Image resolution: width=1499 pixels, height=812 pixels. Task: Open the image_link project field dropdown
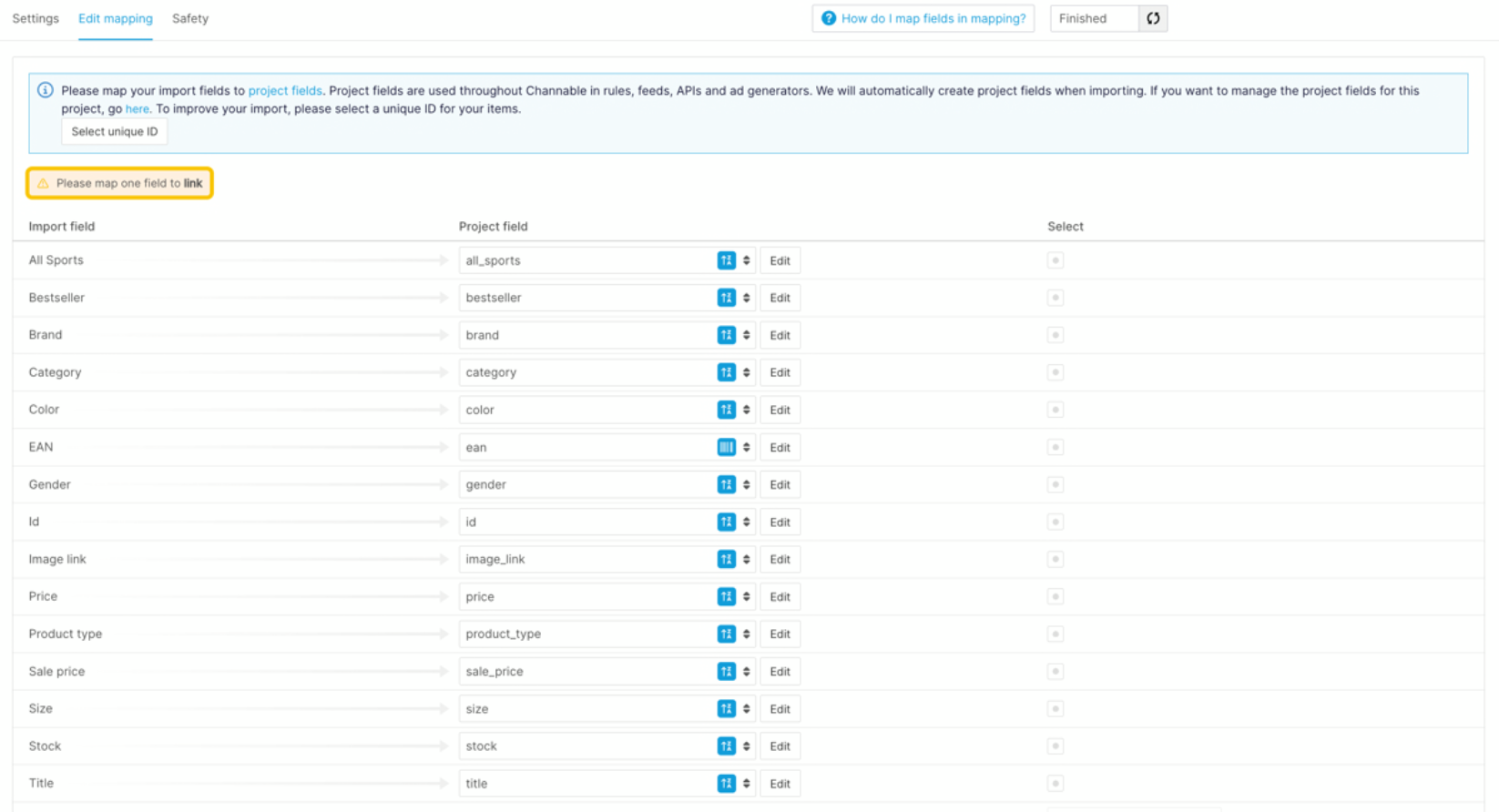click(x=607, y=559)
